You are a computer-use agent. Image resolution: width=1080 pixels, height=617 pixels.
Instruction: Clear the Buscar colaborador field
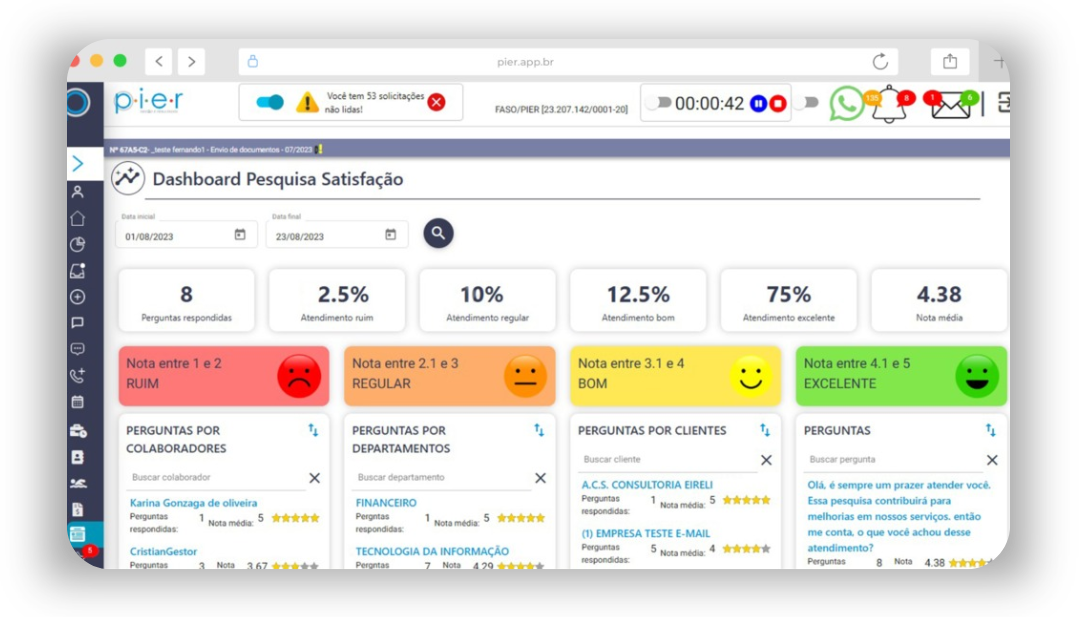(315, 478)
